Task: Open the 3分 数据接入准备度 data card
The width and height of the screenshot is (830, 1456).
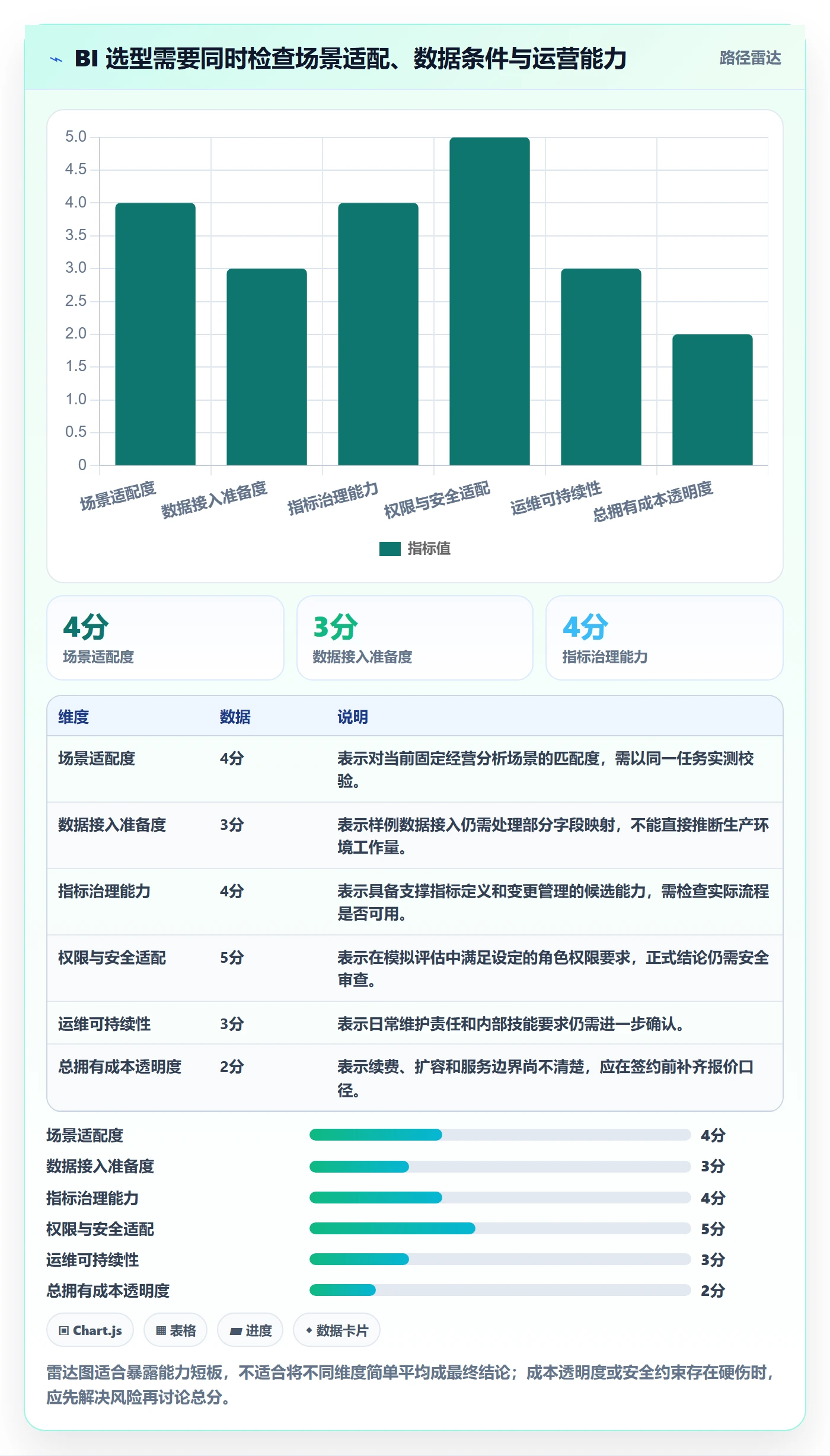Action: [x=415, y=638]
